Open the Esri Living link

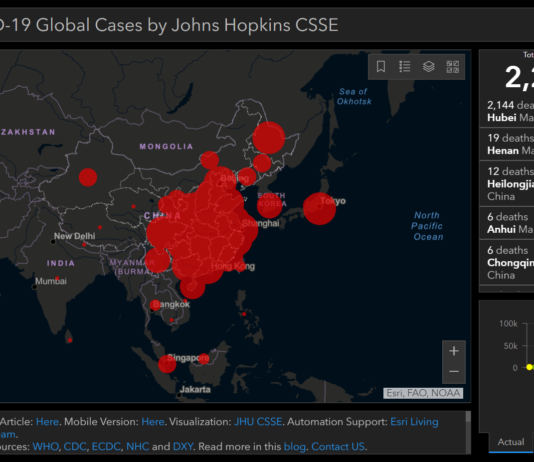point(414,421)
